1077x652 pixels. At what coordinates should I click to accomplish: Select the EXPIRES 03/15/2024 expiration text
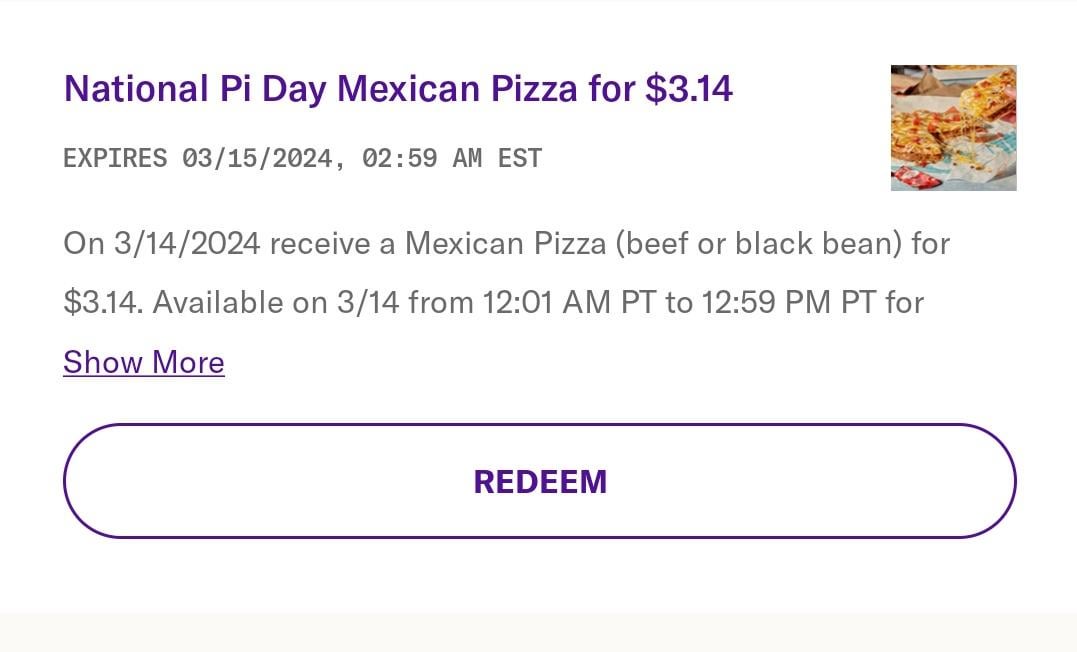click(x=302, y=158)
